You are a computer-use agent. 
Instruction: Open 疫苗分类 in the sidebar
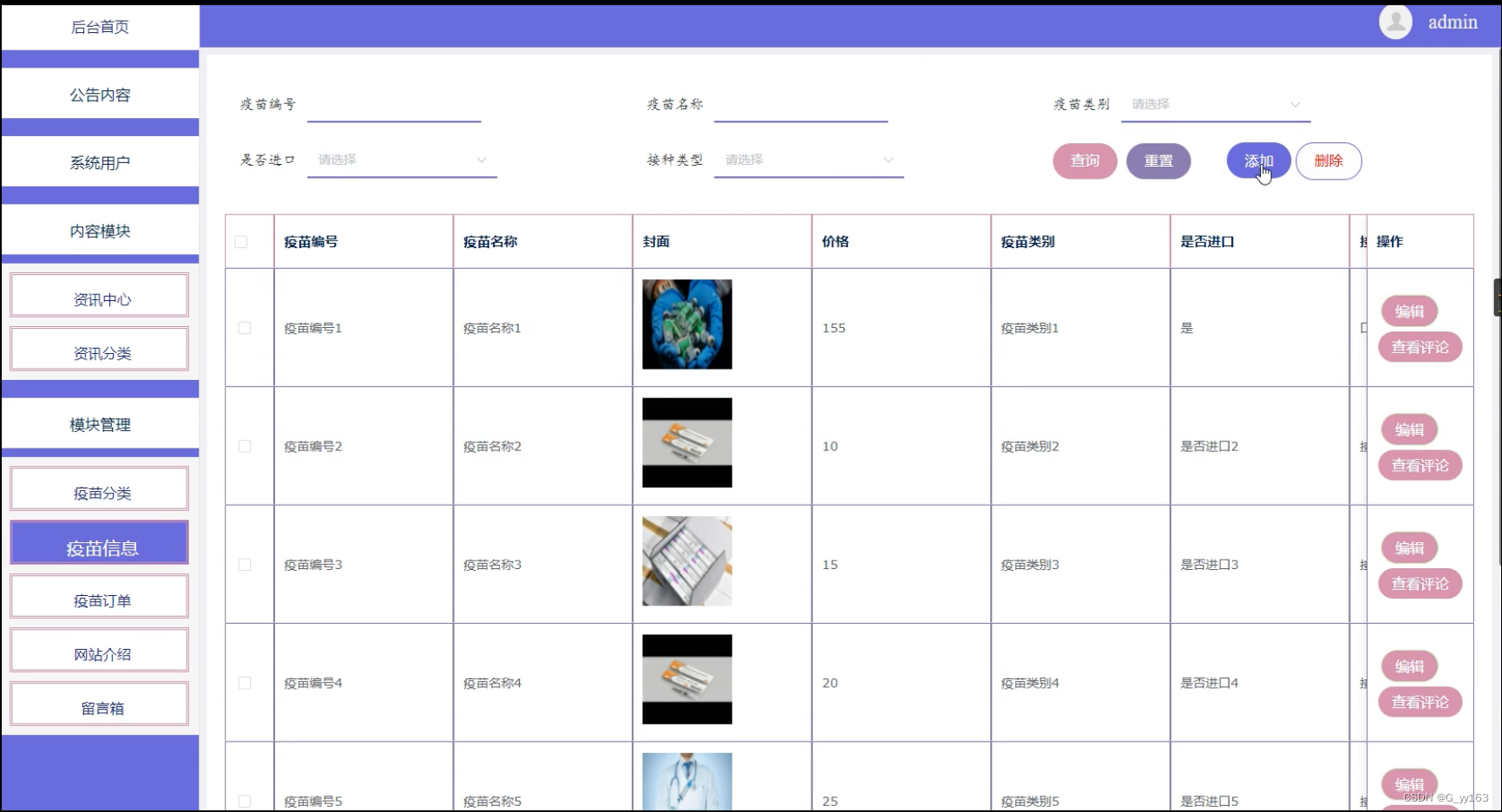100,489
